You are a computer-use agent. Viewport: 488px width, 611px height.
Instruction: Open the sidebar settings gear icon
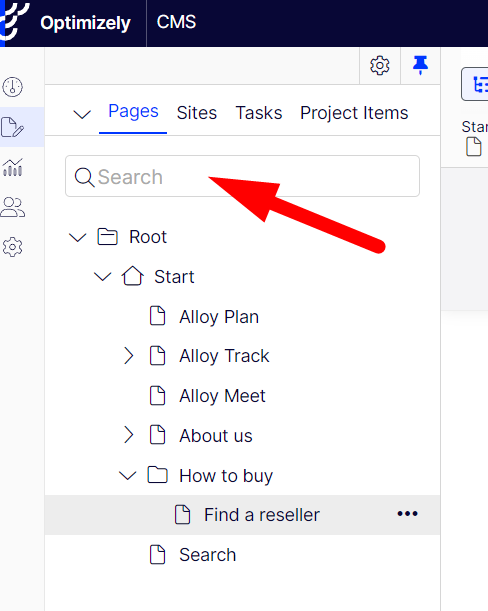(x=12, y=247)
